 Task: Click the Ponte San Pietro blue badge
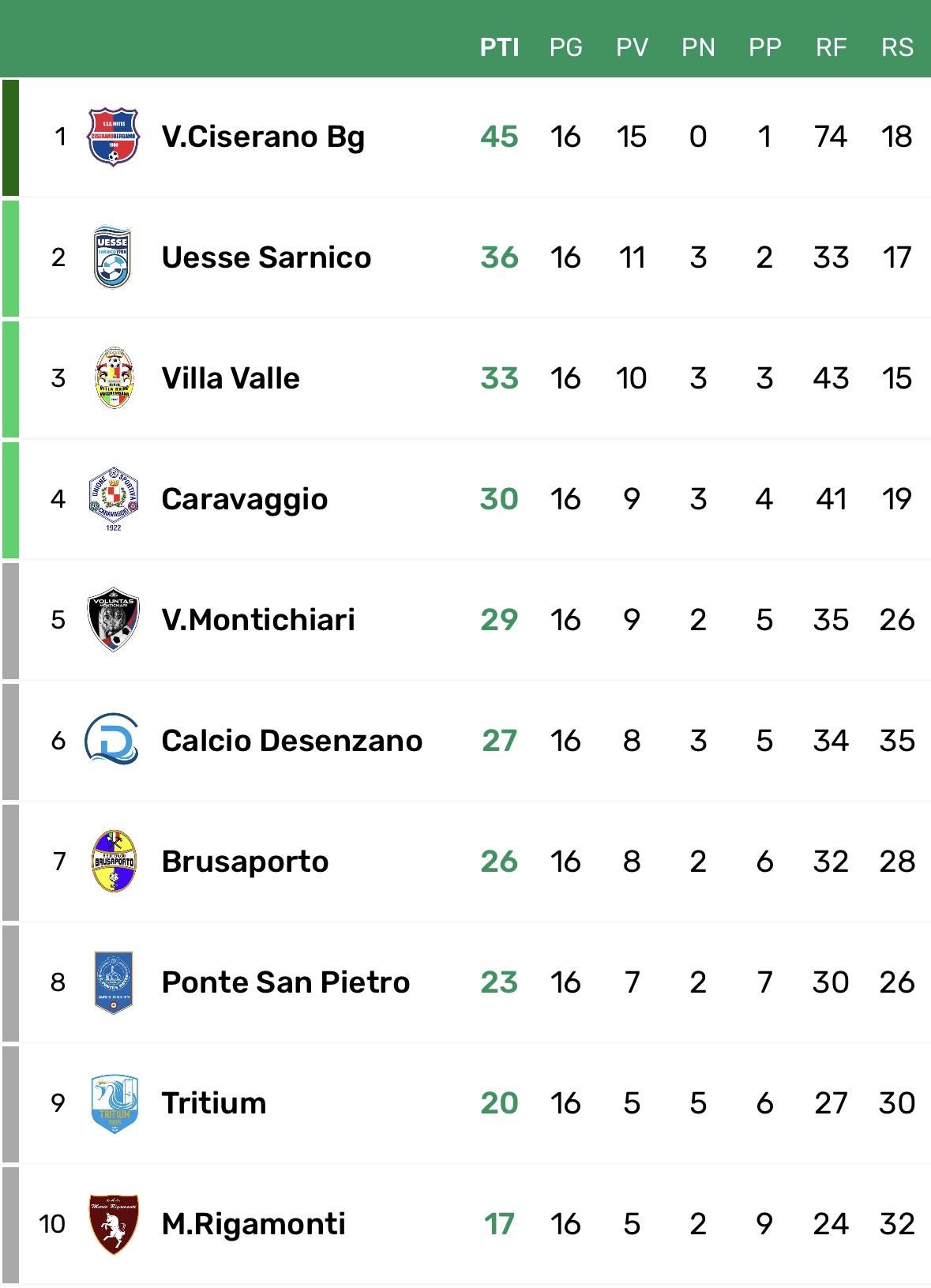pos(114,982)
